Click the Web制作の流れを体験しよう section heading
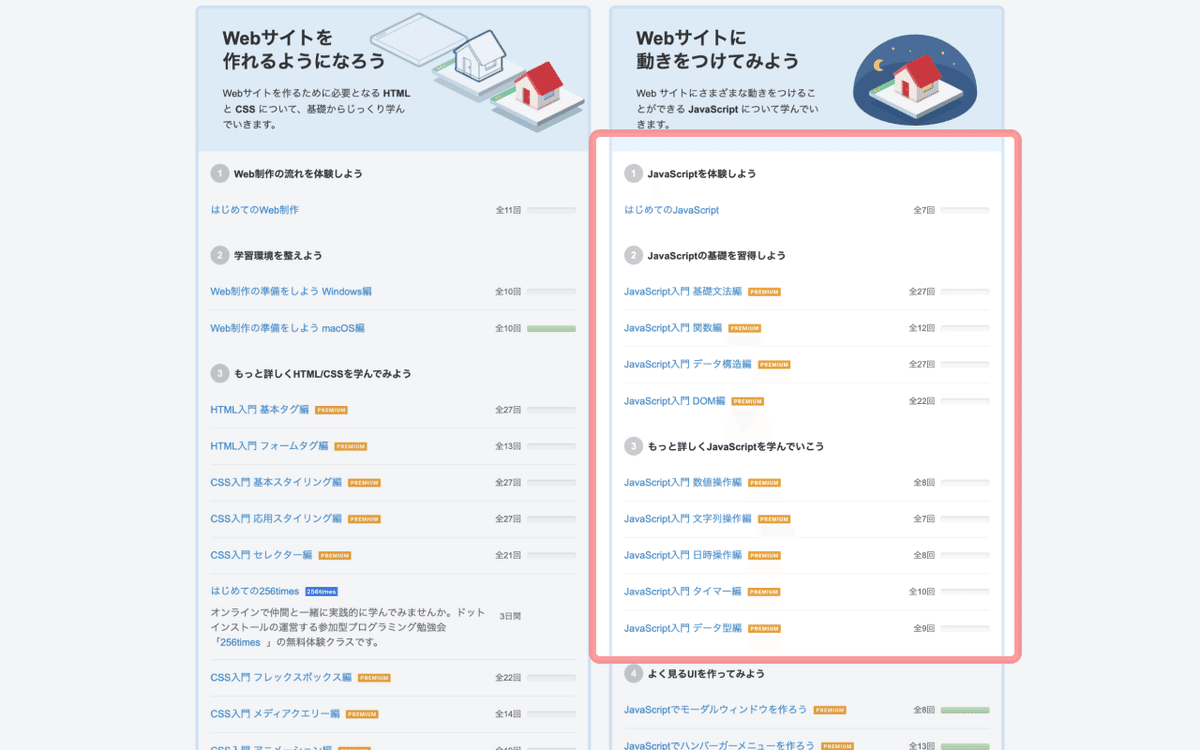This screenshot has height=750, width=1200. [298, 174]
